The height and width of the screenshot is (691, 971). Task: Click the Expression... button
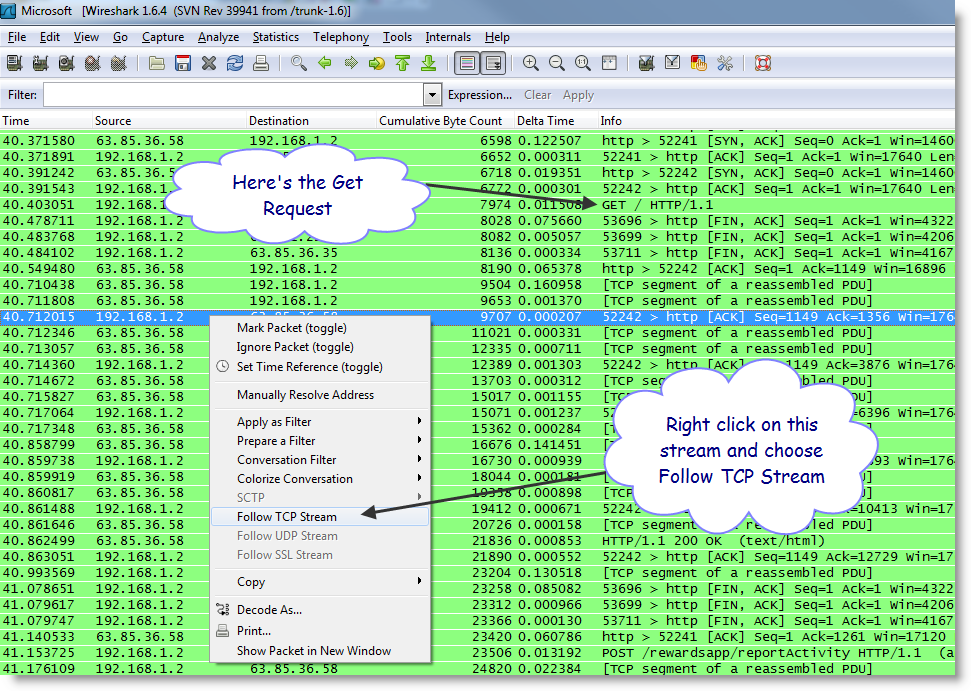point(480,95)
